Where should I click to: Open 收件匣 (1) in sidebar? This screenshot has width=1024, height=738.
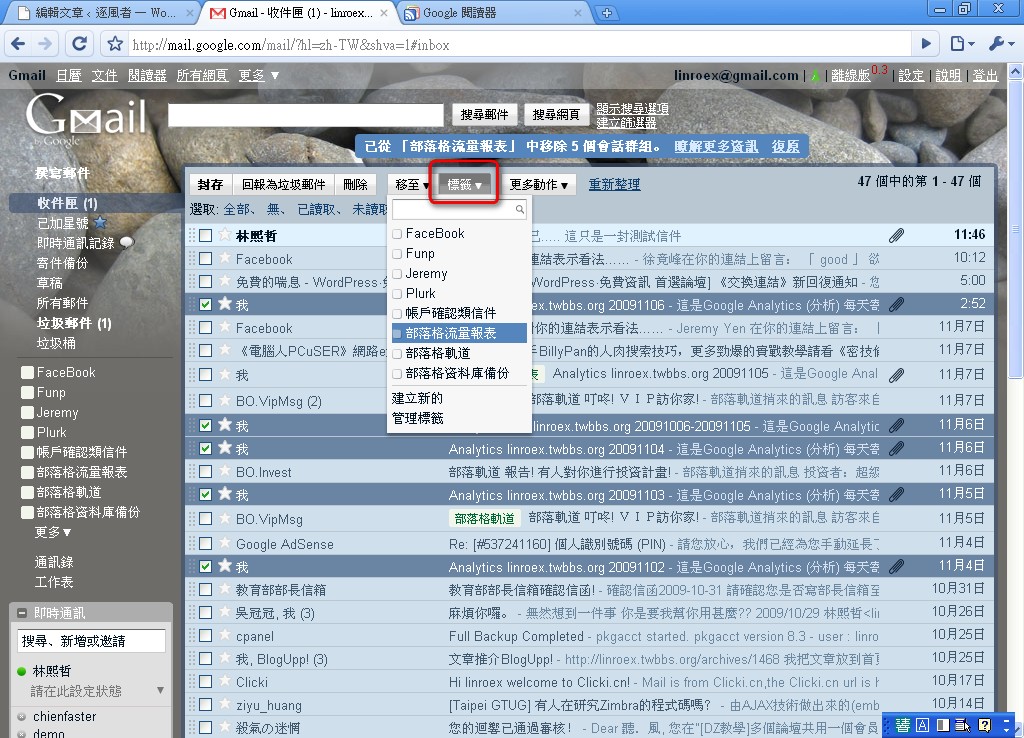pos(67,203)
